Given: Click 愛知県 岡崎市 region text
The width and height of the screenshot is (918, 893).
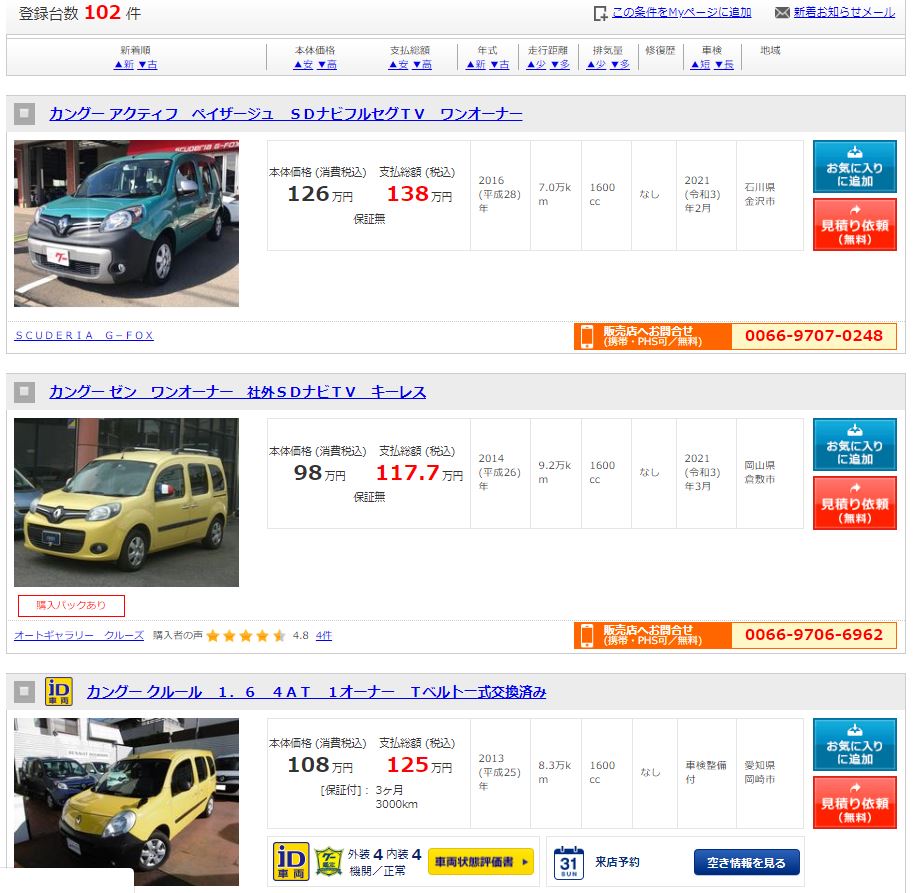Looking at the screenshot, I should click(x=759, y=772).
